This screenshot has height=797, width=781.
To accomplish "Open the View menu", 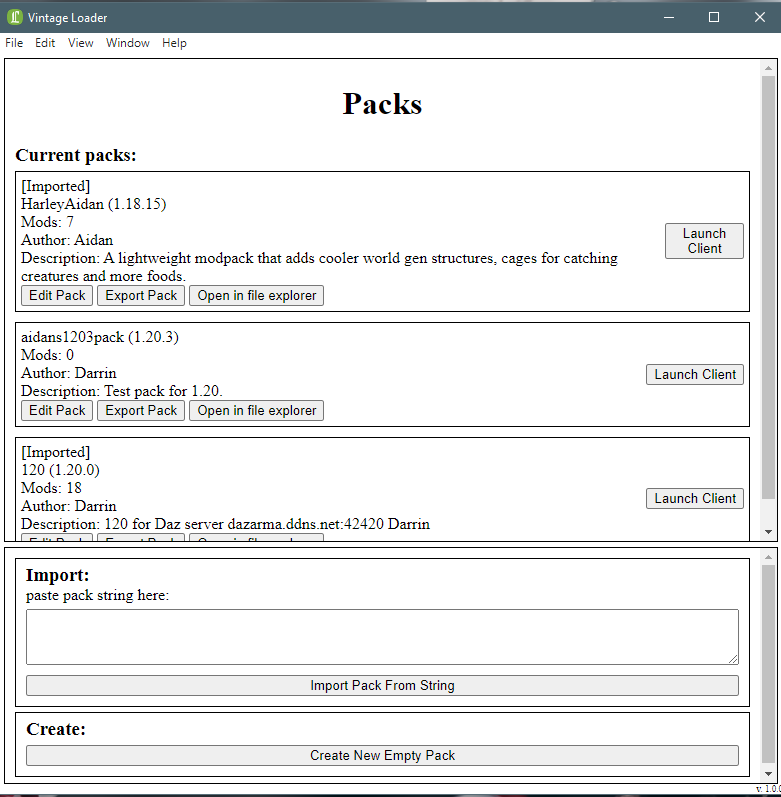I will click(80, 43).
